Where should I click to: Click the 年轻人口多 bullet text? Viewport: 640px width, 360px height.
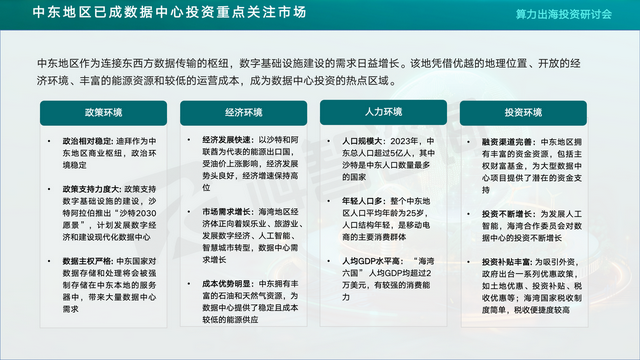[386, 219]
